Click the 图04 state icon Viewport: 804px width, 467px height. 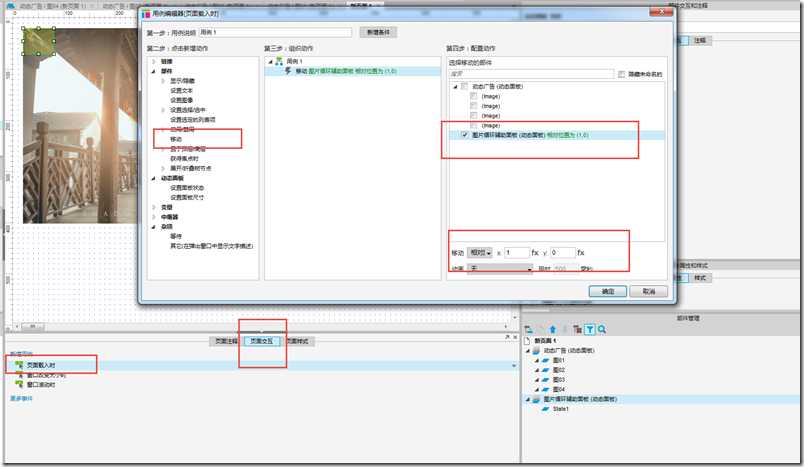[546, 390]
